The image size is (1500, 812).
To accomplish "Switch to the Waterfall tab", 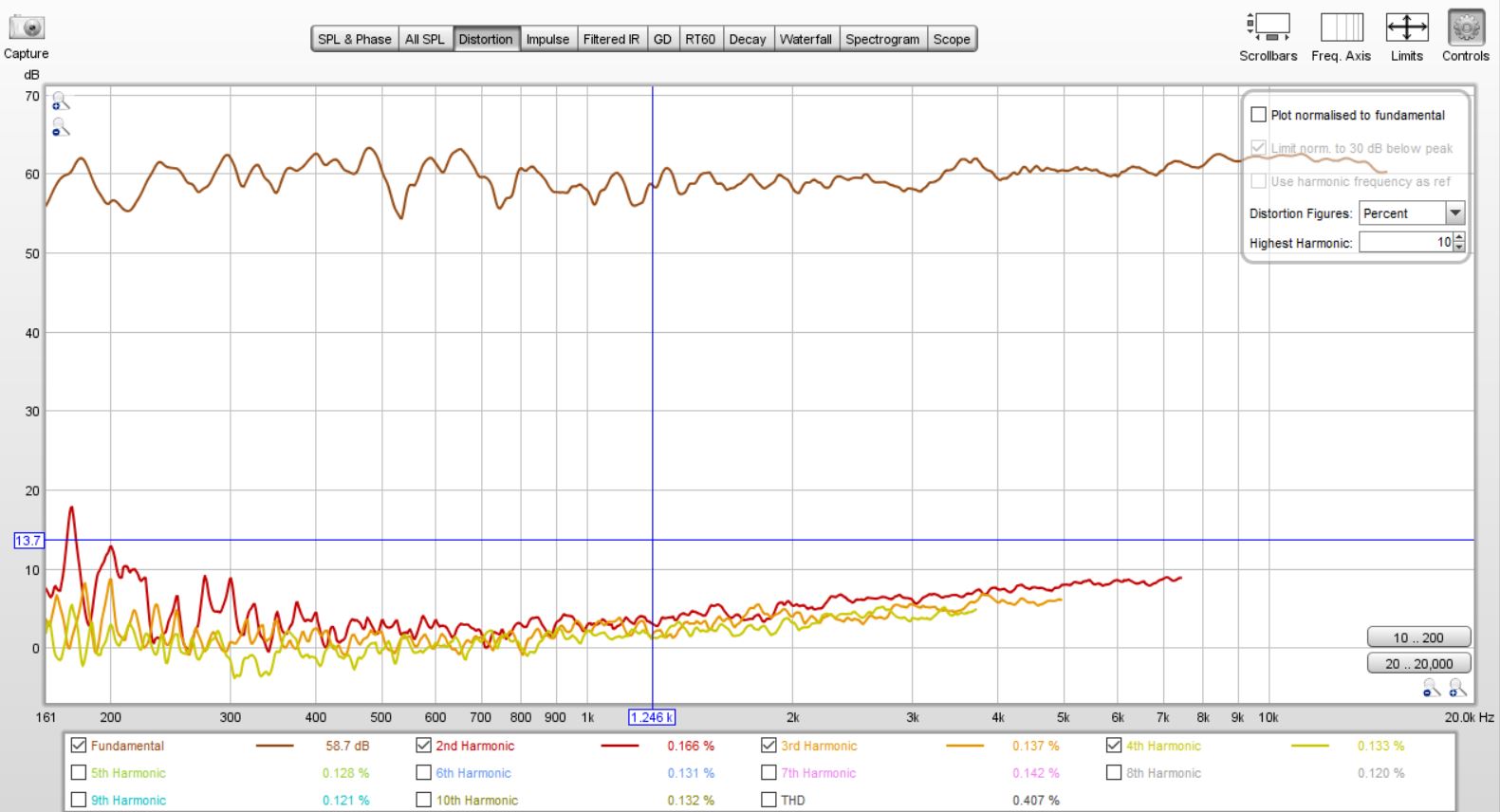I will click(x=805, y=39).
